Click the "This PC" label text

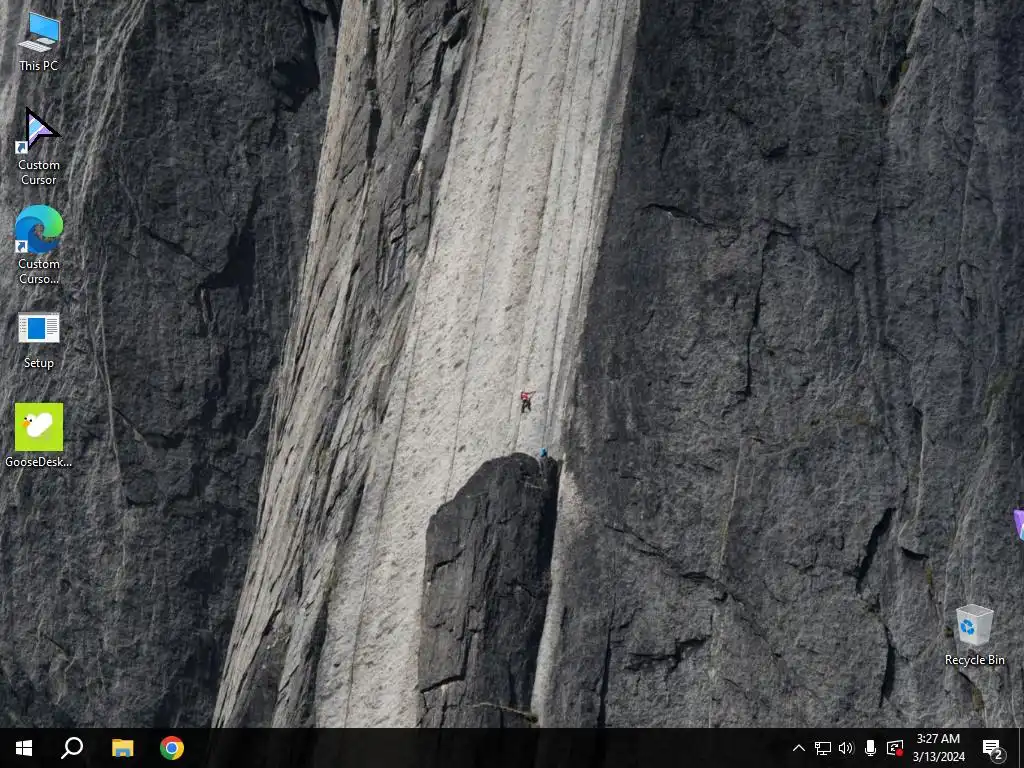pyautogui.click(x=39, y=65)
